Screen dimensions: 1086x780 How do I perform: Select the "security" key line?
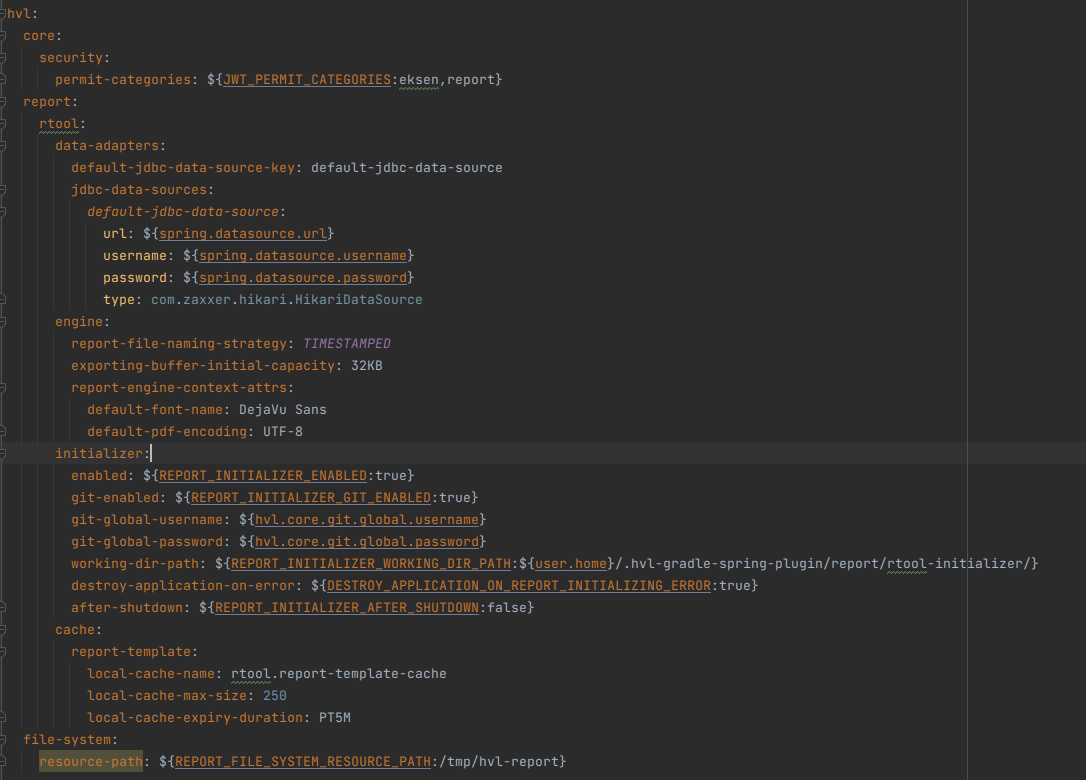tap(71, 58)
